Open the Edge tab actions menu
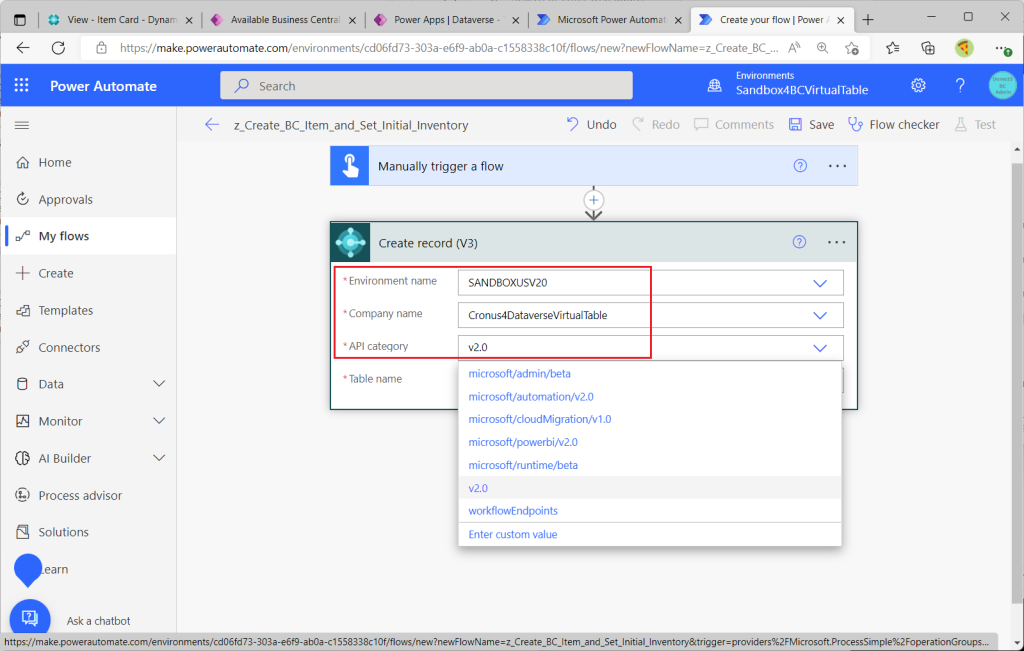Image resolution: width=1024 pixels, height=651 pixels. 20,20
